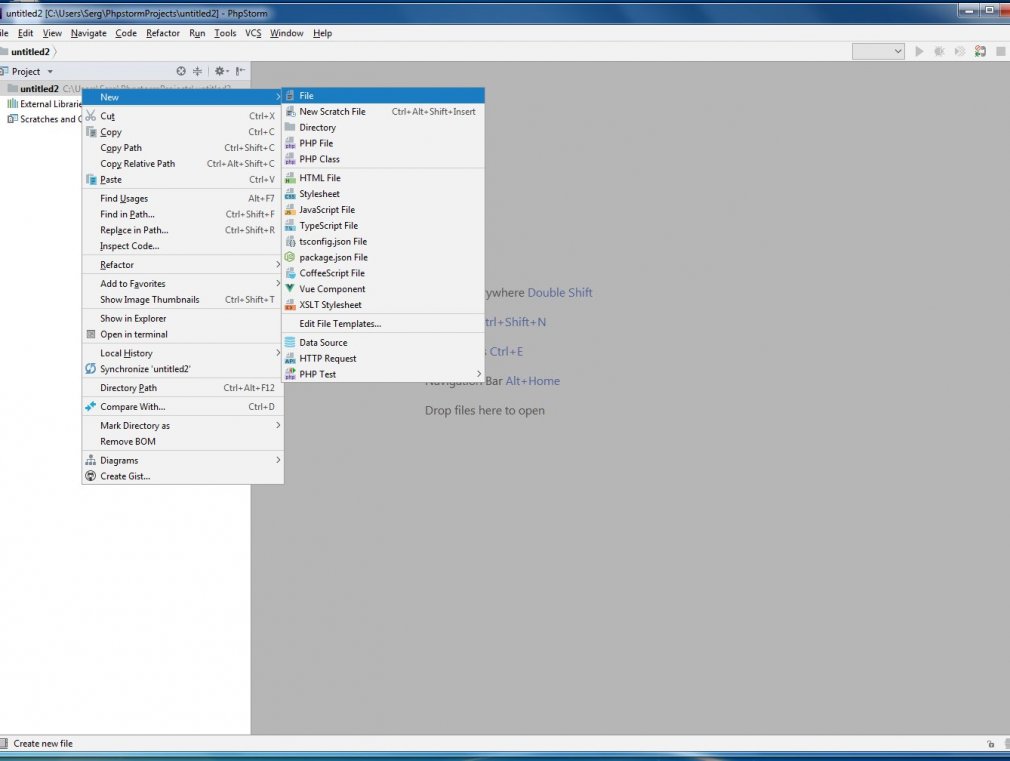This screenshot has width=1010, height=761.
Task: Click the Cut scissors icon
Action: pyautogui.click(x=91, y=116)
